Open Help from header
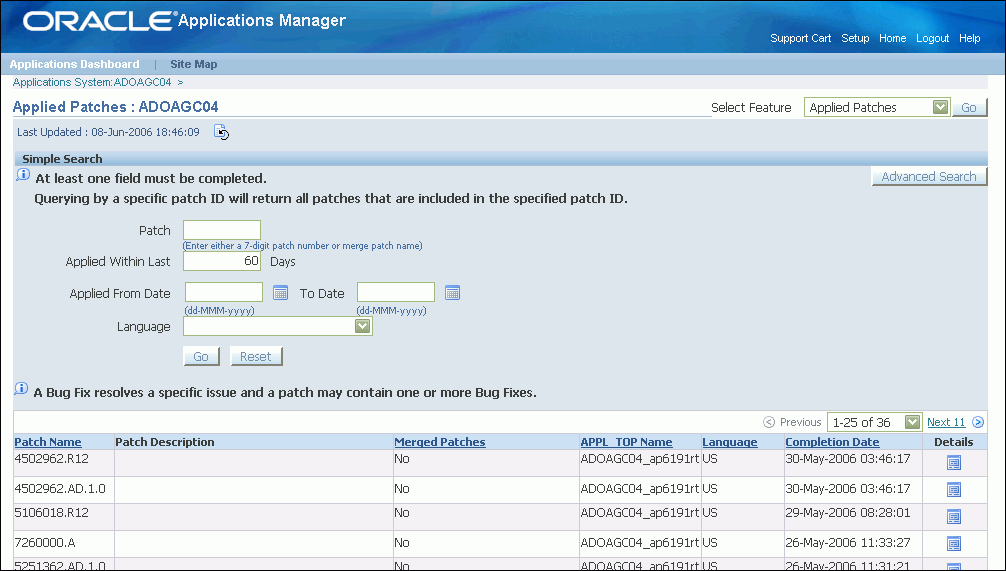The image size is (1006, 571). [969, 38]
